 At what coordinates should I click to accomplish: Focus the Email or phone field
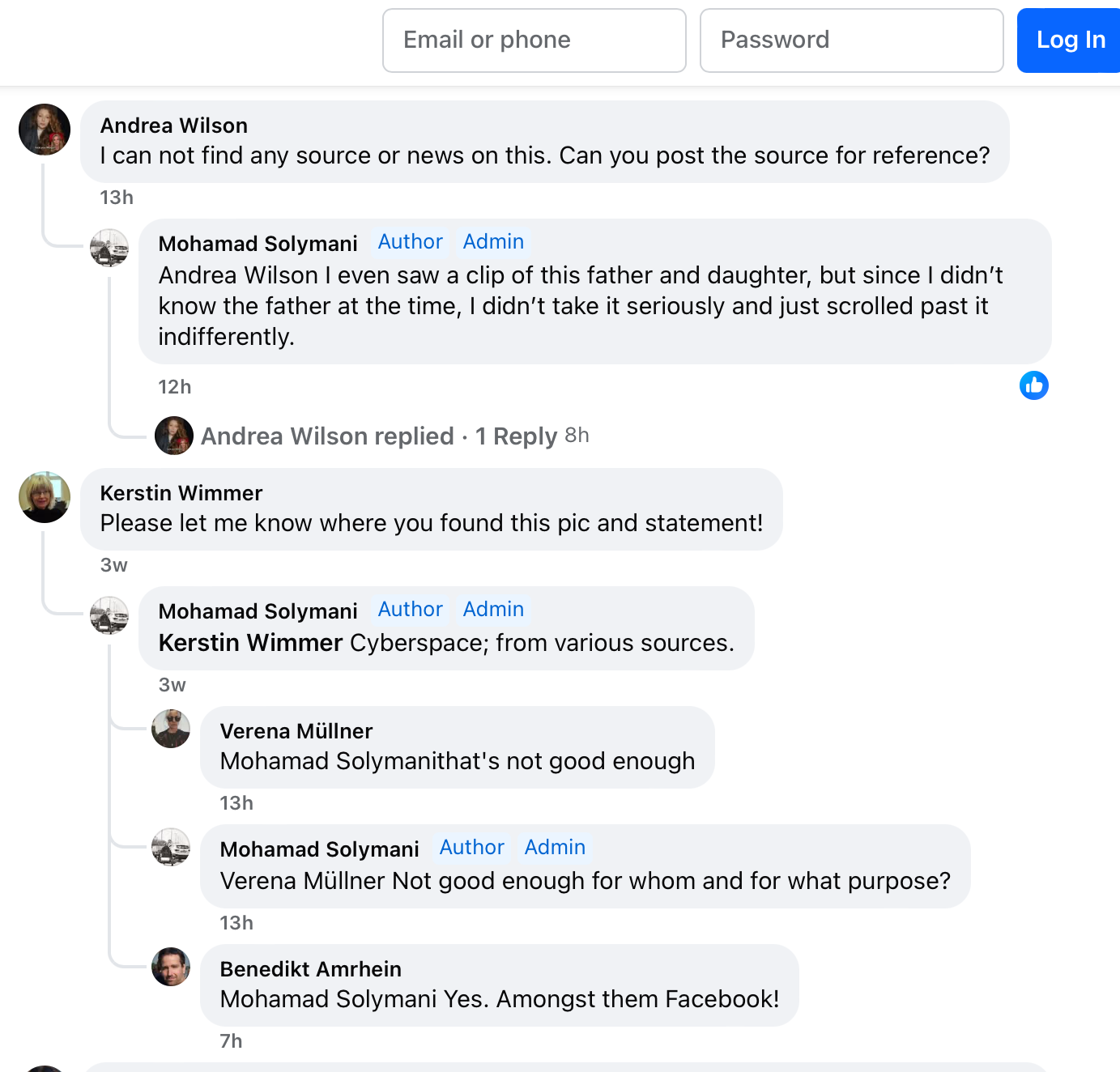[x=534, y=40]
